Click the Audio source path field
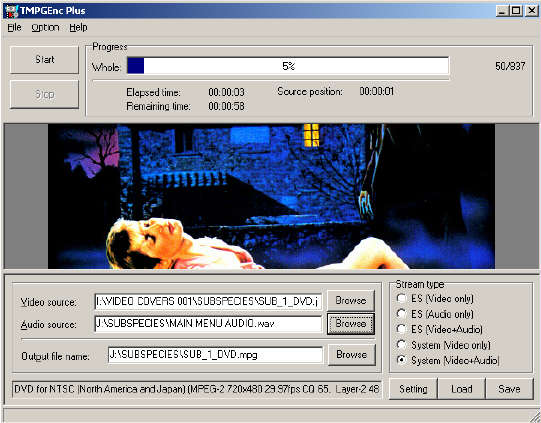Image resolution: width=541 pixels, height=423 pixels. 208,324
